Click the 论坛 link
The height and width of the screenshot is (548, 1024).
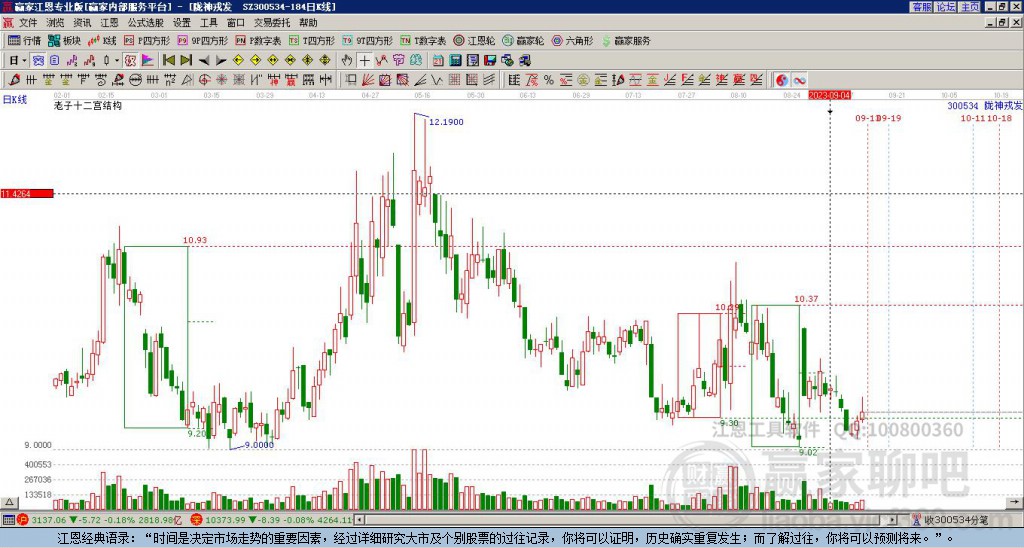(945, 7)
